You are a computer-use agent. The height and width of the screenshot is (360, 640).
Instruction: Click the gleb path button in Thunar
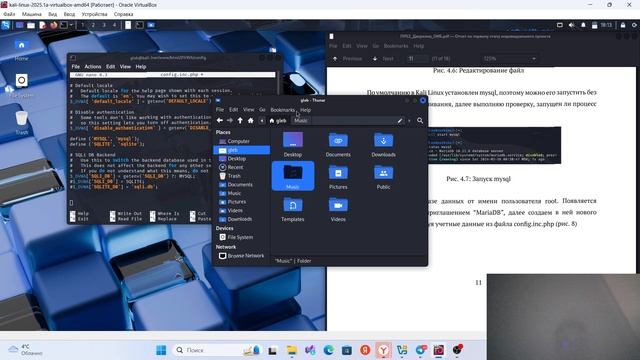coord(278,121)
